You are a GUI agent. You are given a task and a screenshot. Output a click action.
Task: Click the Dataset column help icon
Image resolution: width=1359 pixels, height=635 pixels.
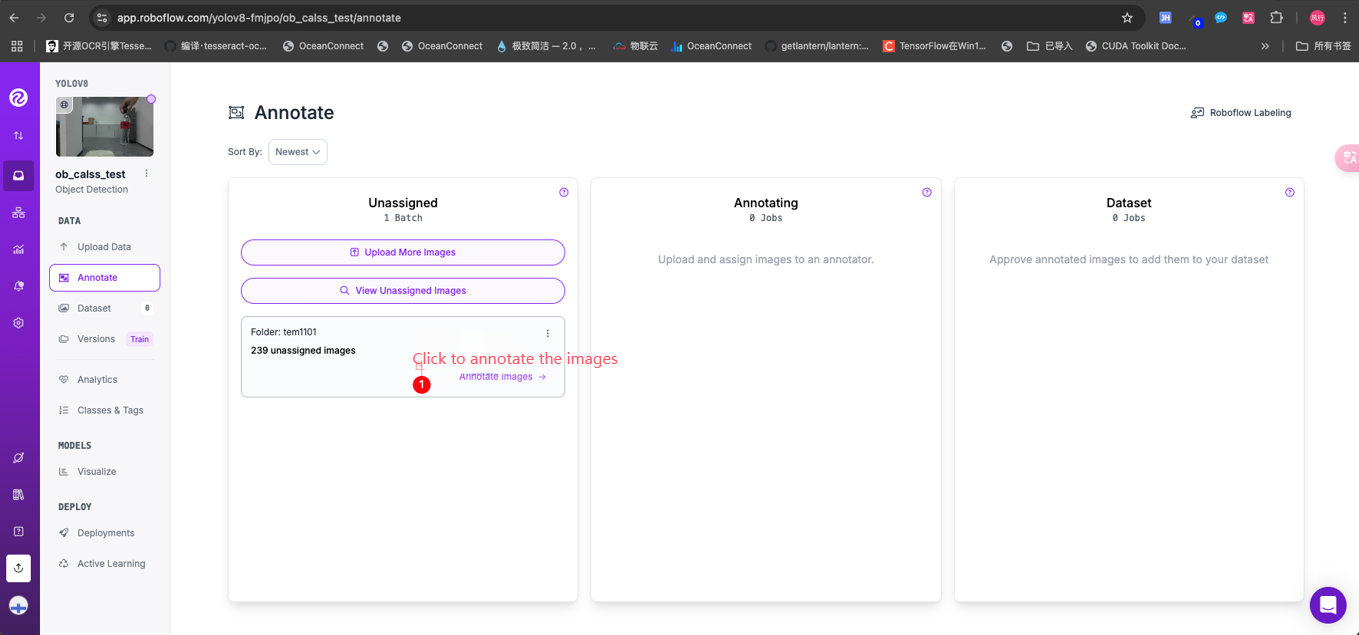point(1289,192)
